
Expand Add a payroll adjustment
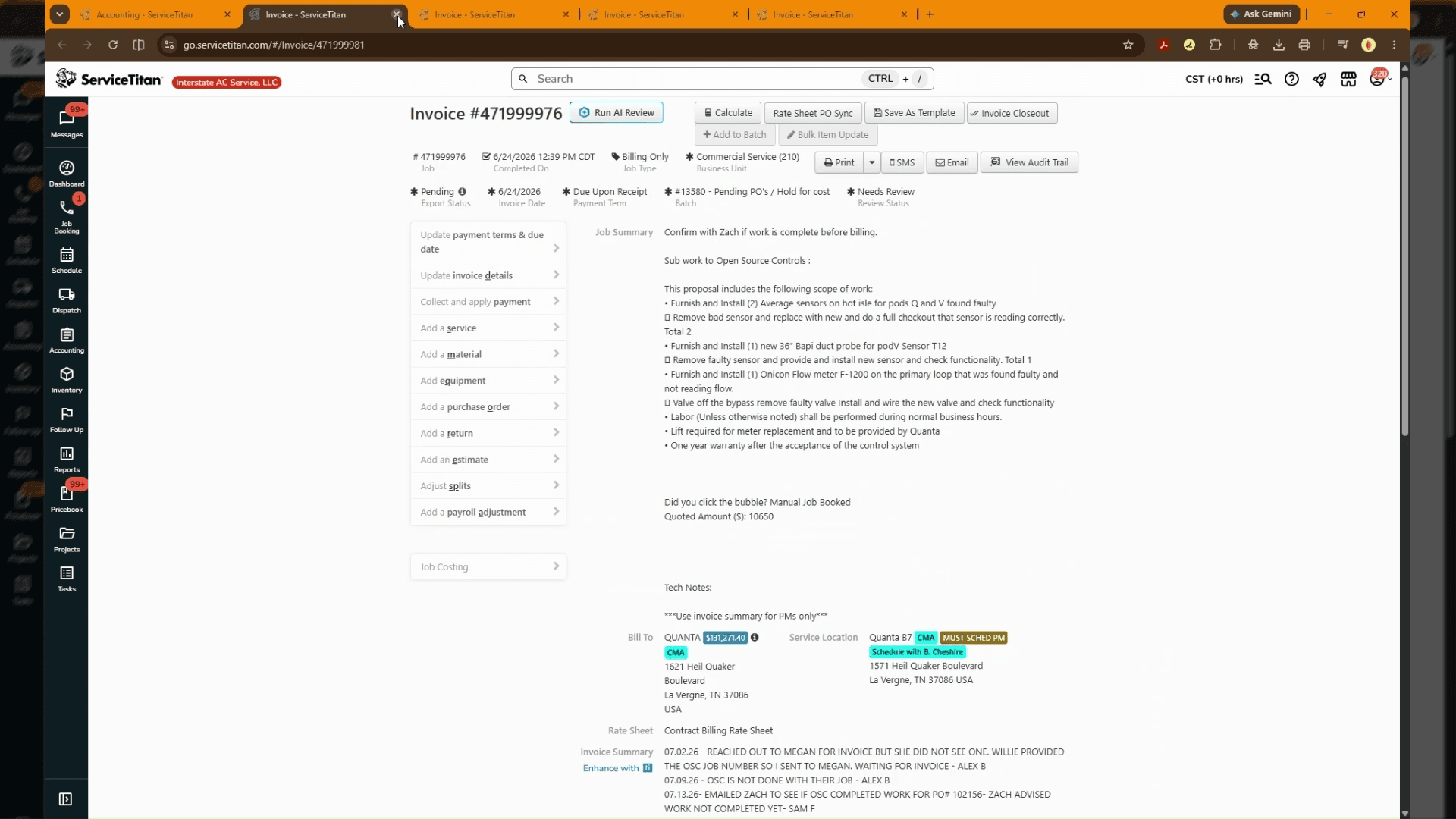coord(488,512)
